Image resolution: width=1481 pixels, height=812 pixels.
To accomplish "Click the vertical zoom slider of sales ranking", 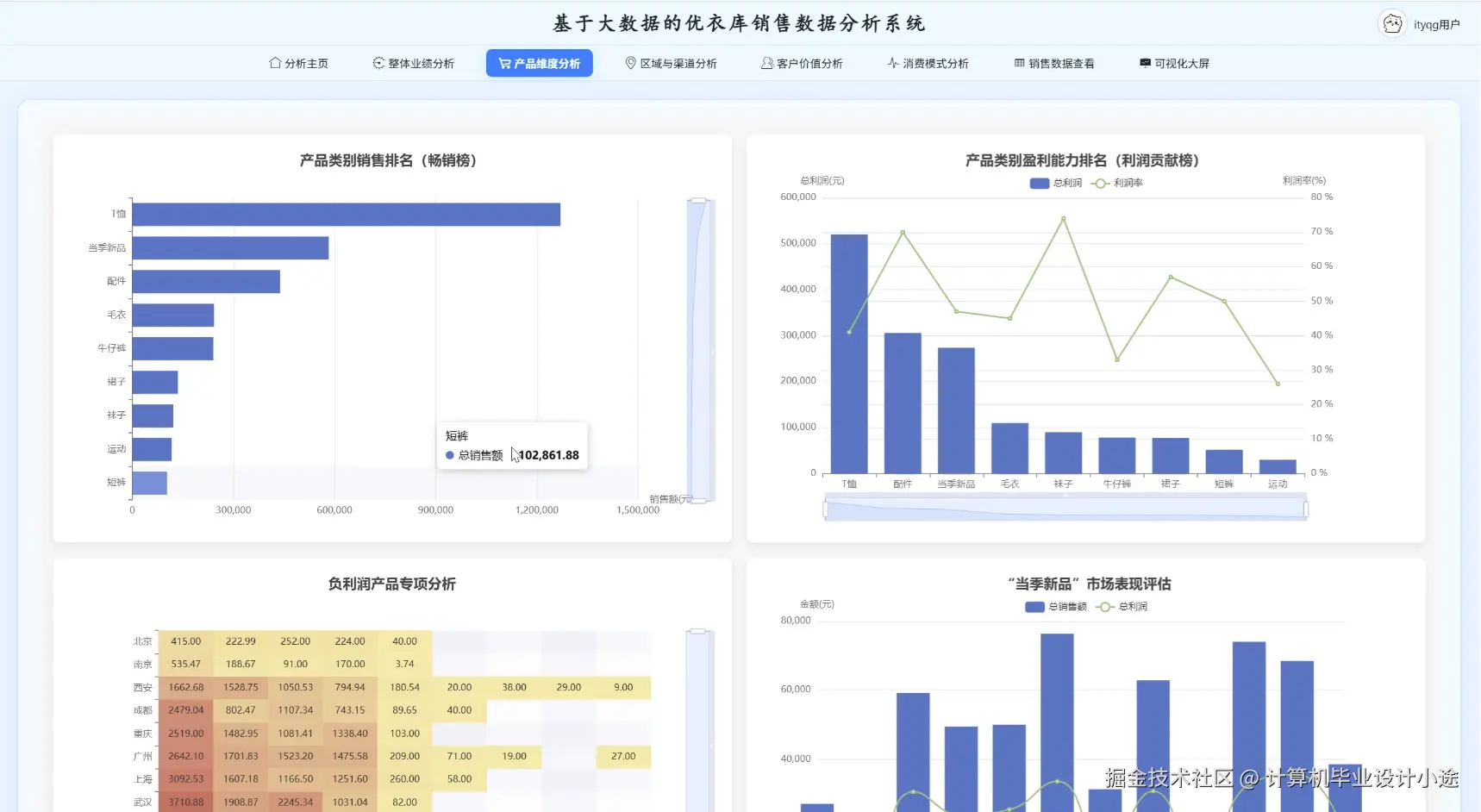I will click(699, 350).
